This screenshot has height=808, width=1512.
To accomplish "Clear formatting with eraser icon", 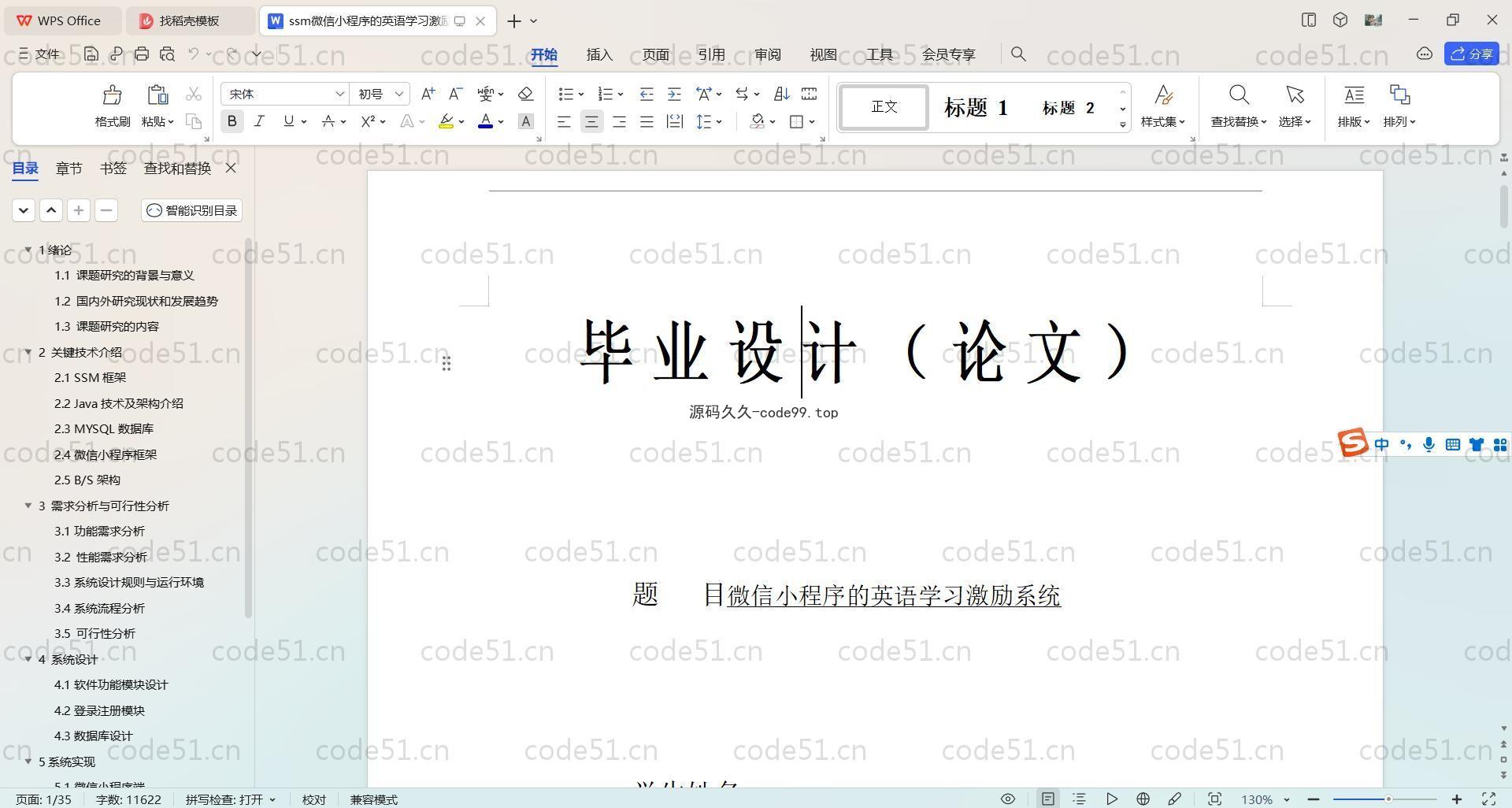I will coord(526,94).
